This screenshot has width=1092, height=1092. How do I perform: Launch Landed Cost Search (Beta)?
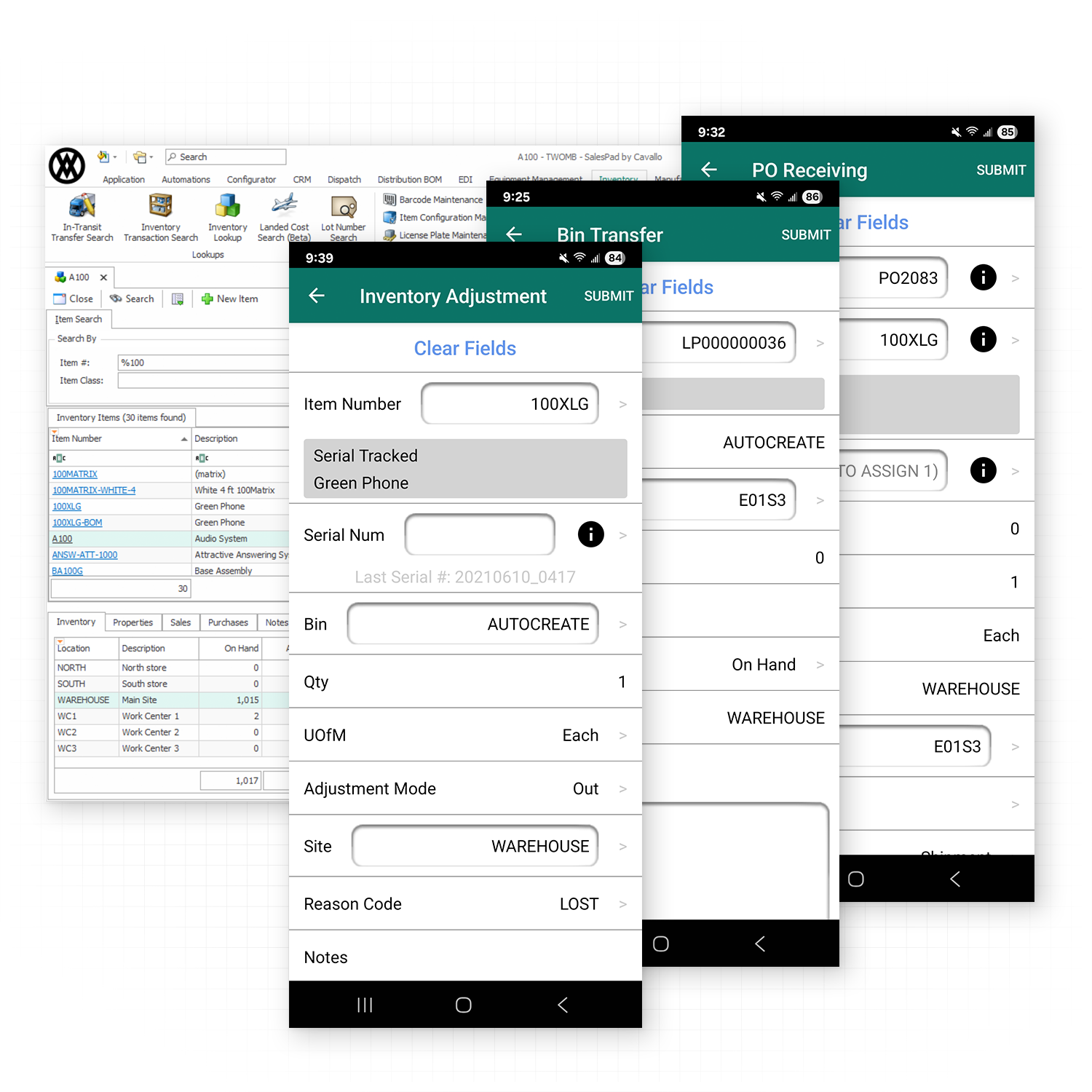pyautogui.click(x=284, y=217)
